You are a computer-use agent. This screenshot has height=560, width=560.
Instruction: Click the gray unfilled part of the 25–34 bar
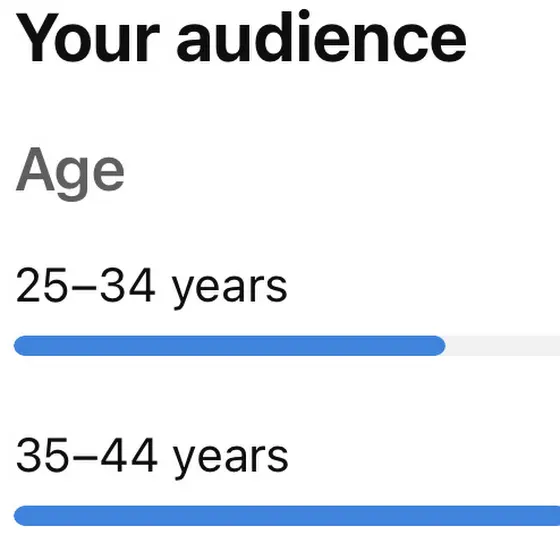pyautogui.click(x=503, y=346)
